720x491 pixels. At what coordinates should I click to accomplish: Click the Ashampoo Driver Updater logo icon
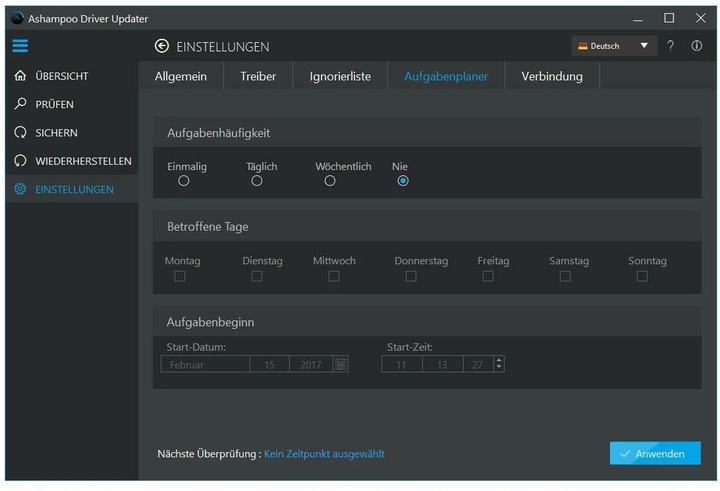tap(17, 18)
